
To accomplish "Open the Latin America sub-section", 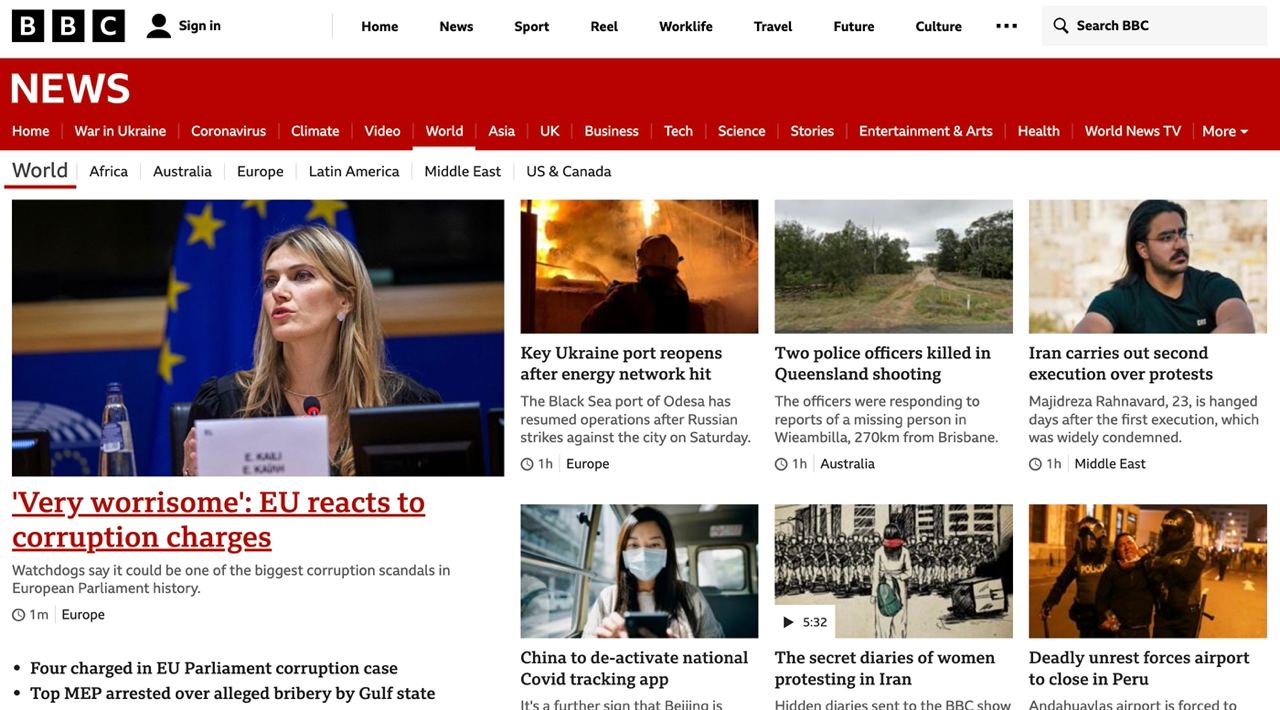I will 353,171.
